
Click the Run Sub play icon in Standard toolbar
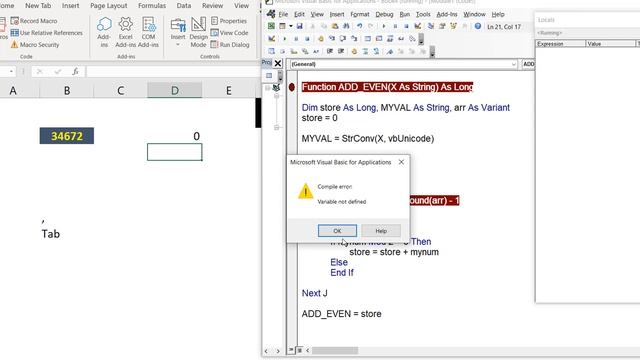384,26
